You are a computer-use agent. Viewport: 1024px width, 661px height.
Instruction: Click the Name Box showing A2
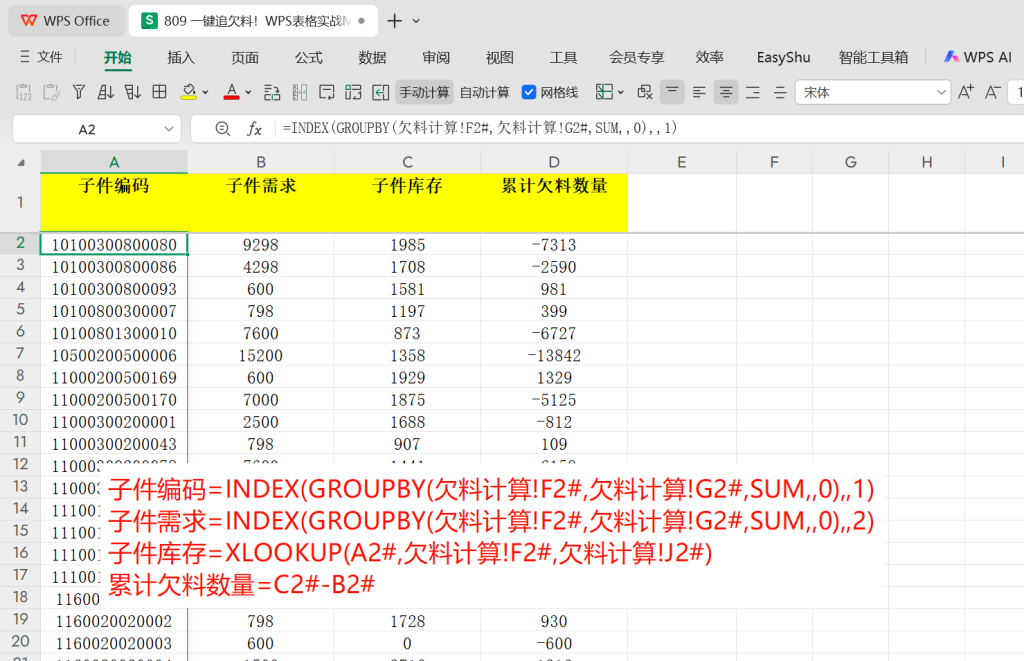tap(87, 129)
